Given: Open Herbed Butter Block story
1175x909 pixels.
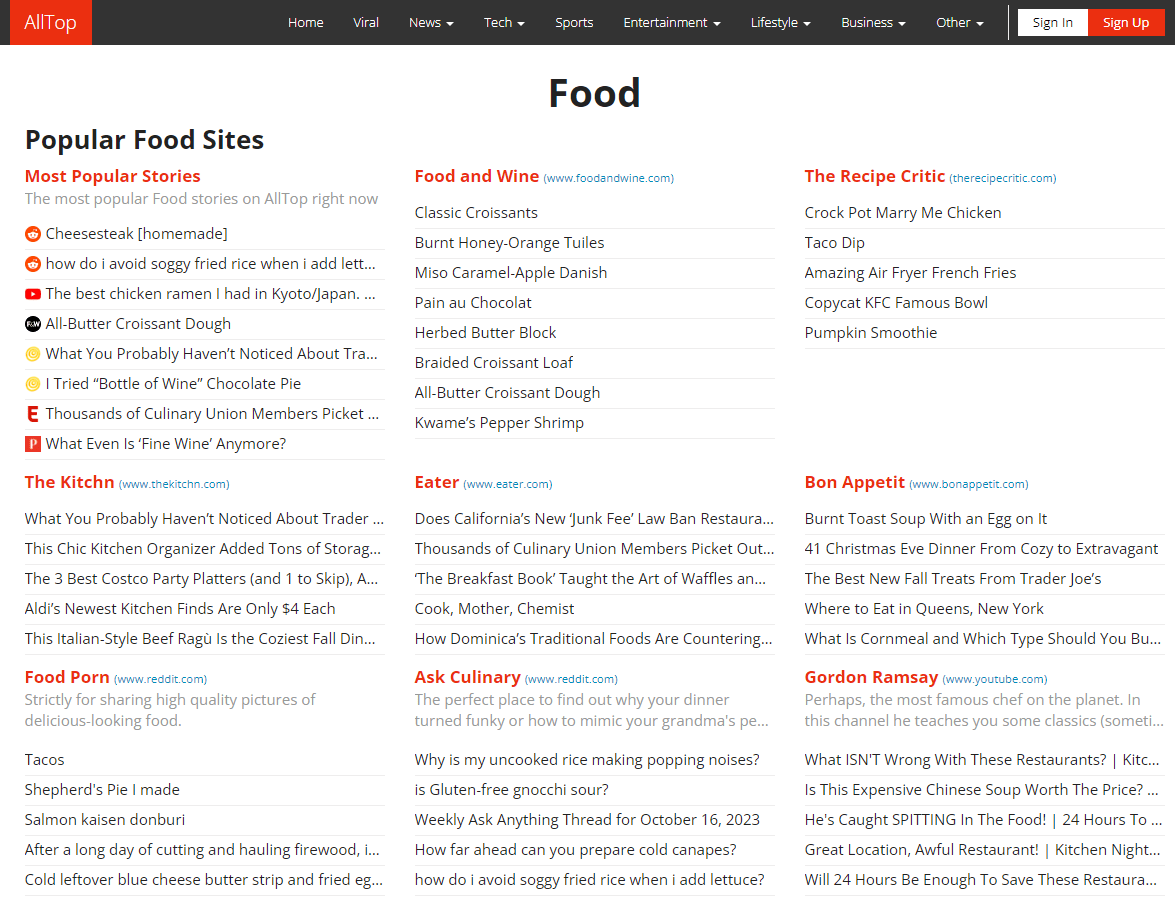Looking at the screenshot, I should tap(486, 333).
